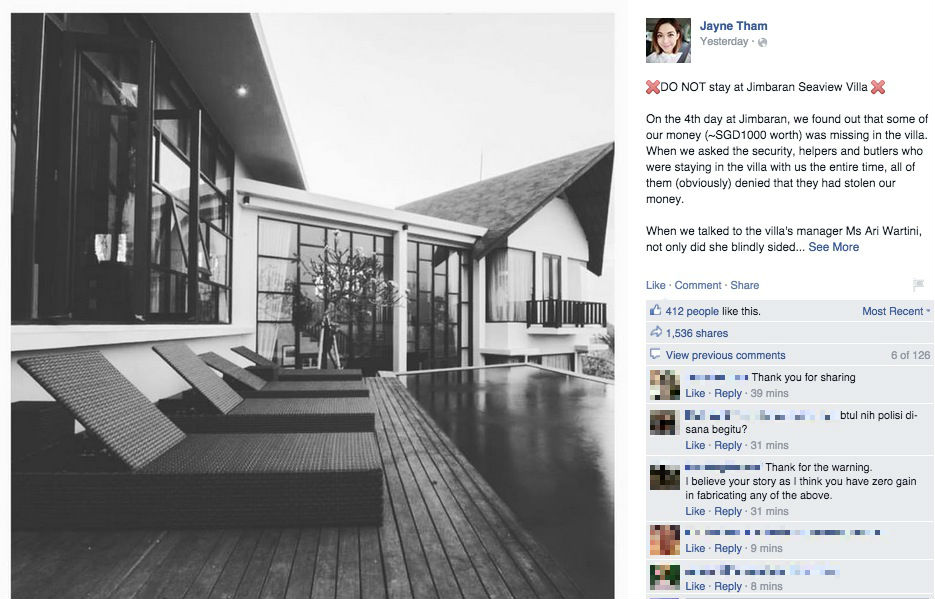Click the Comment link under the post

coord(698,285)
